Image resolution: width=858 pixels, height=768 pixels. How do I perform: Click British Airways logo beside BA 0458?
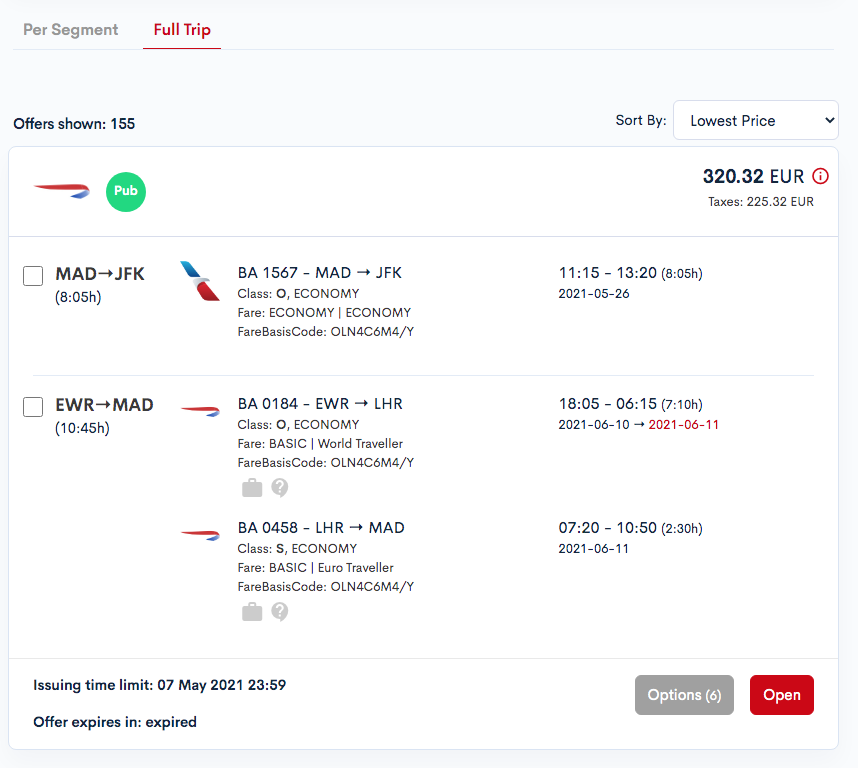click(x=200, y=535)
